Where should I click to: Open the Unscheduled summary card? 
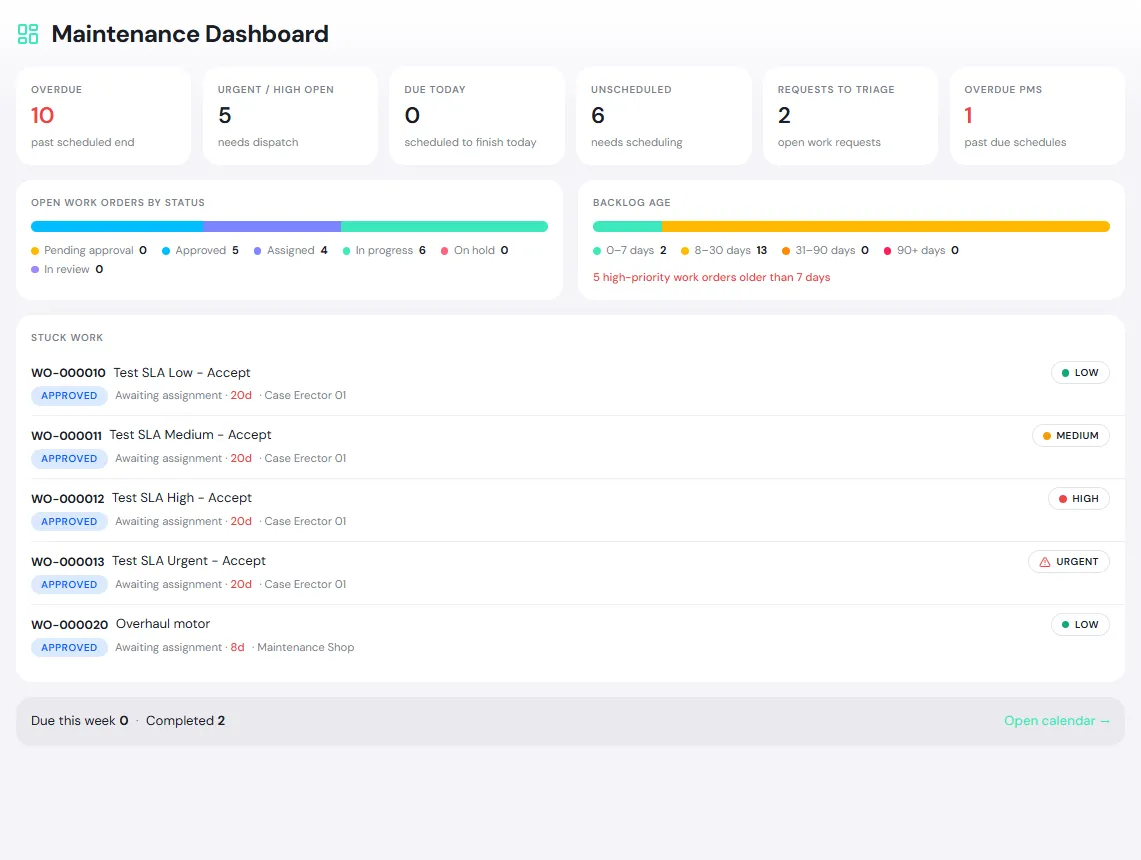664,116
